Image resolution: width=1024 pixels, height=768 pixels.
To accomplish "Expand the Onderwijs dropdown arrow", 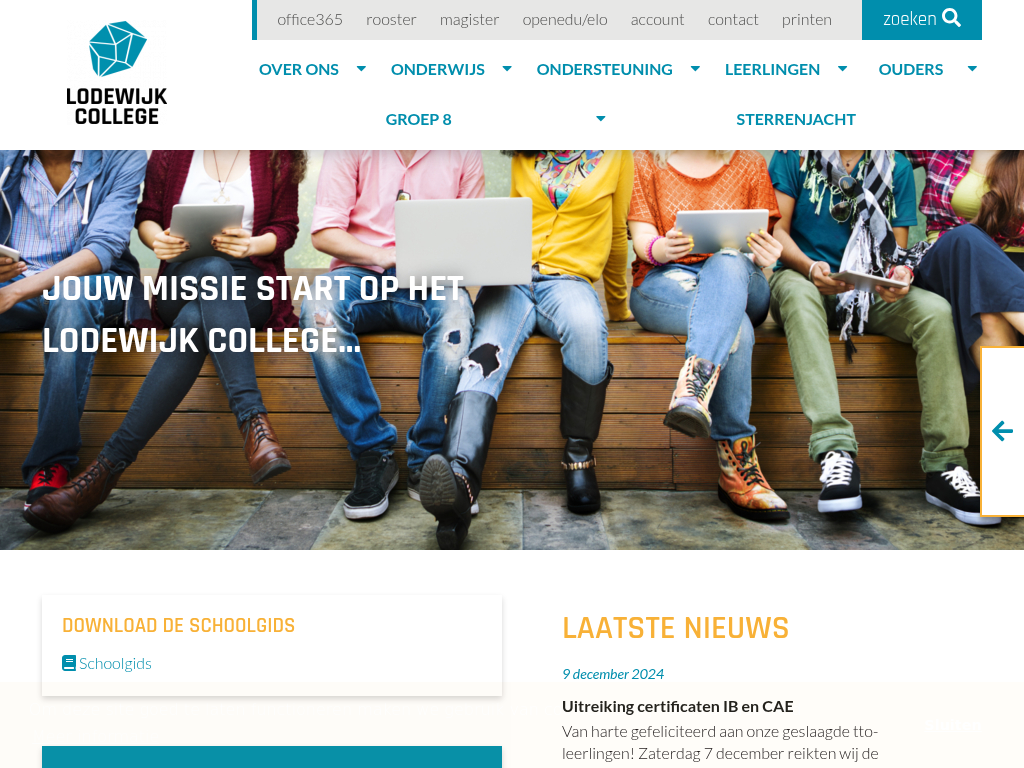I will [507, 68].
